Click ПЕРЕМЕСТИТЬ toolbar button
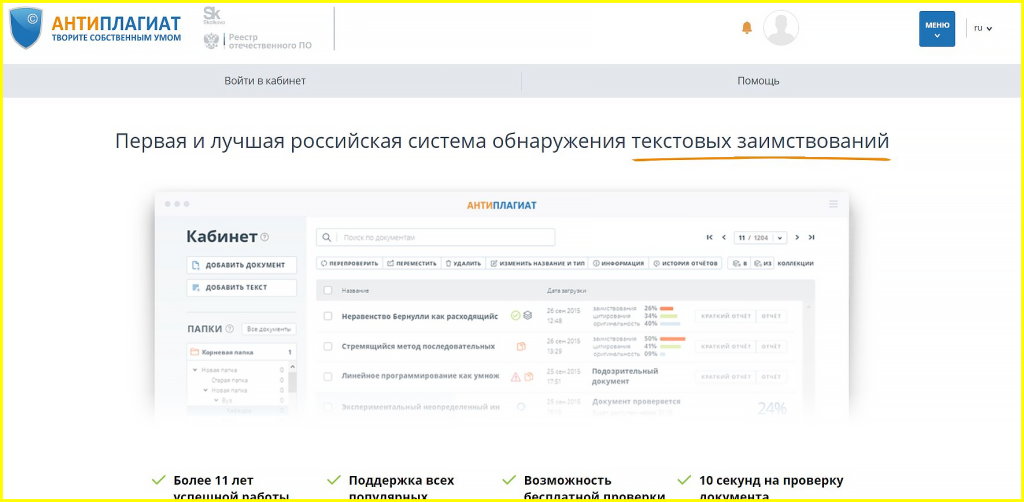The image size is (1024, 502). pyautogui.click(x=411, y=264)
